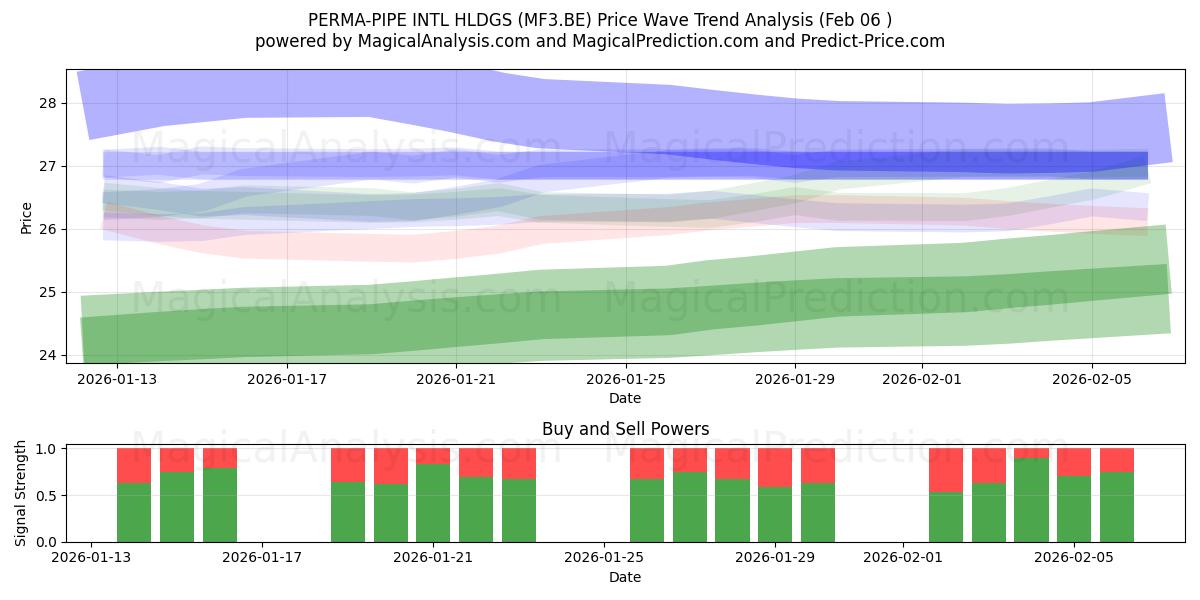
Task: Click 2026-02-05 date tick under the price chart
Action: 1091,379
